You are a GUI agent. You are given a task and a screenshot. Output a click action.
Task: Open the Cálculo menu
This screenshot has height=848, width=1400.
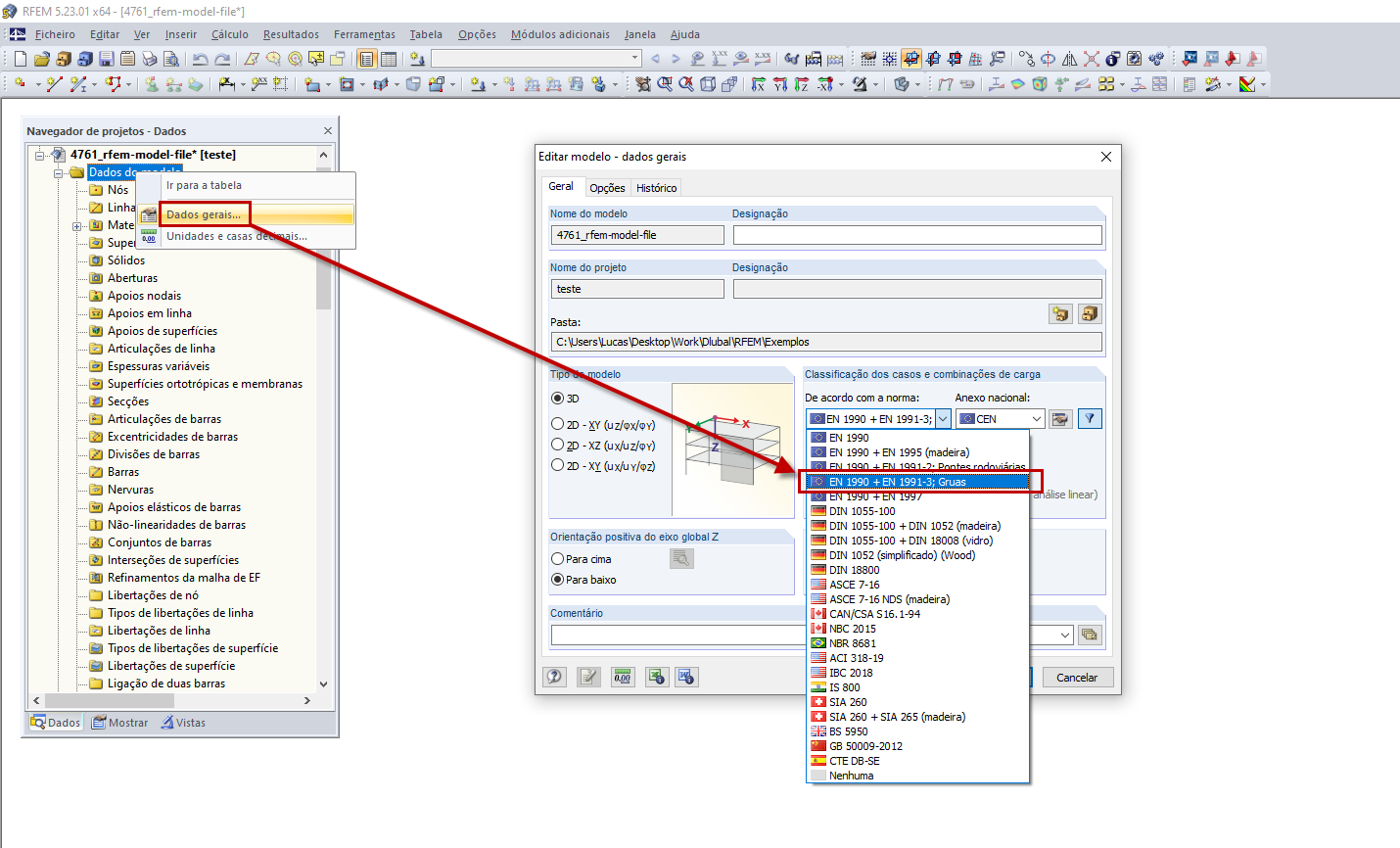point(230,34)
